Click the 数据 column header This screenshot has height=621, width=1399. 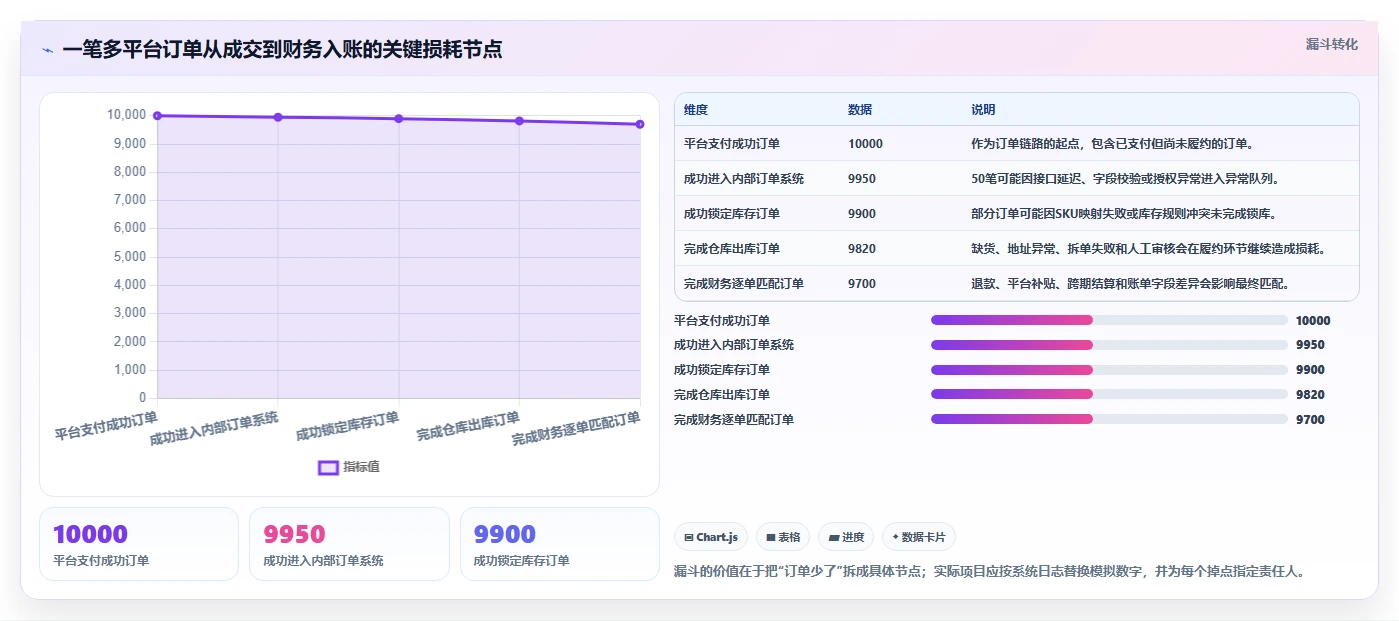pos(860,109)
